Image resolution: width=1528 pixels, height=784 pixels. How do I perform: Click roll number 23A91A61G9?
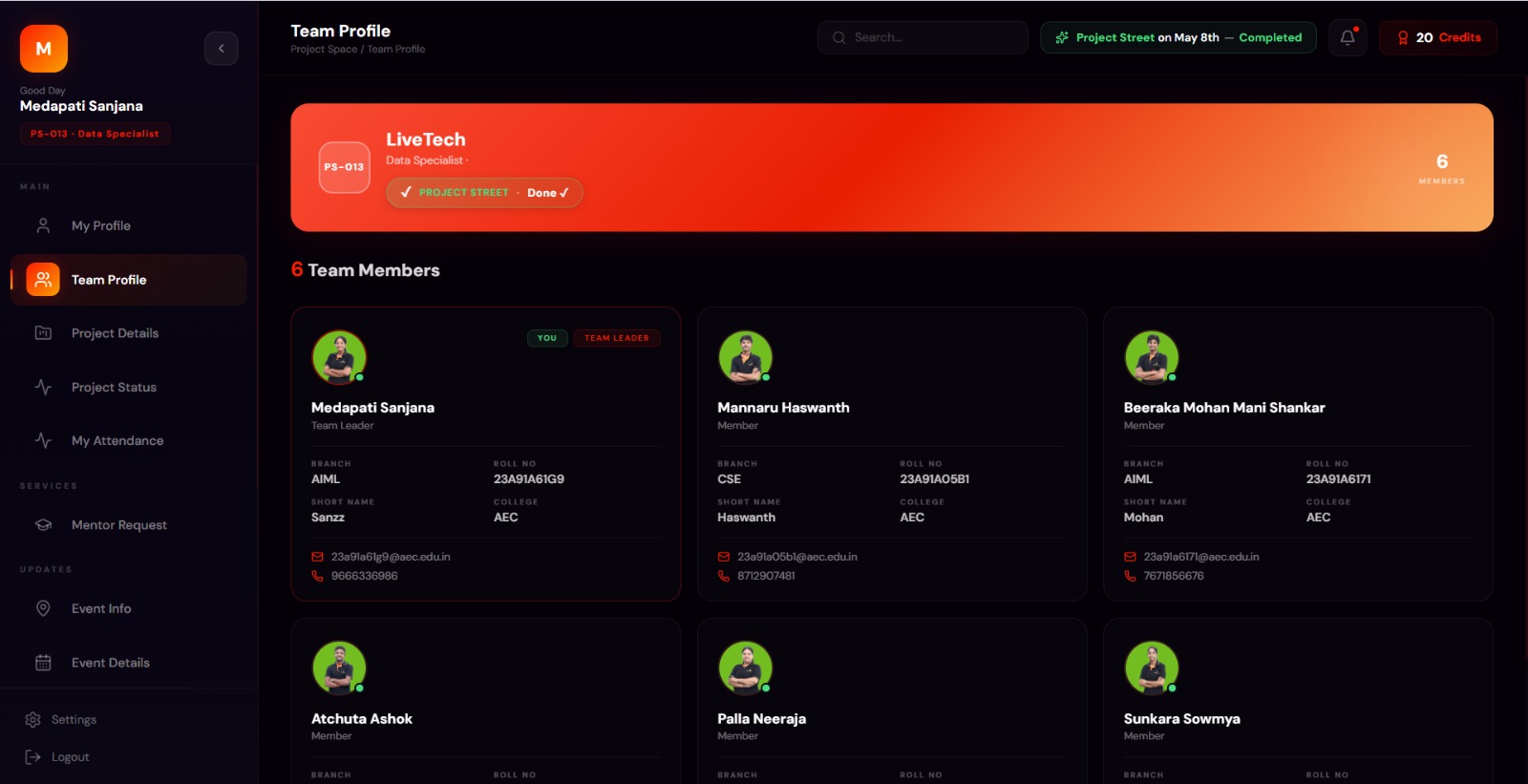click(529, 479)
